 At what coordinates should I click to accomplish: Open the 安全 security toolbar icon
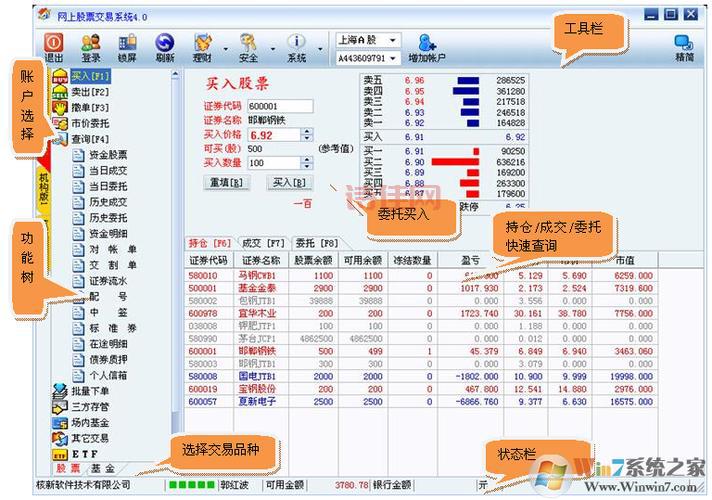tap(248, 47)
